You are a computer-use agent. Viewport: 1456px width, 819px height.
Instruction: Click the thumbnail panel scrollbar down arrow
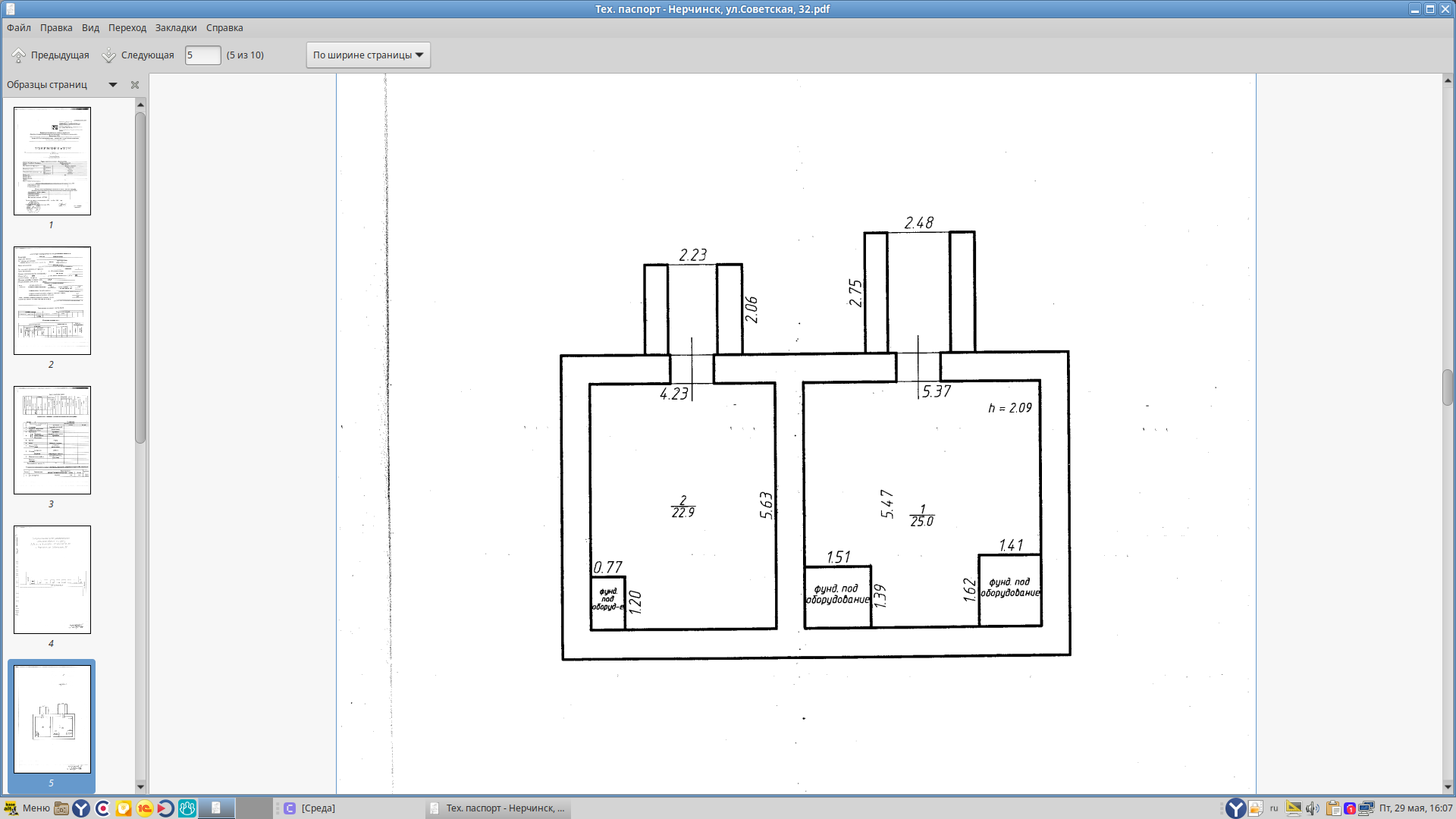coord(140,786)
